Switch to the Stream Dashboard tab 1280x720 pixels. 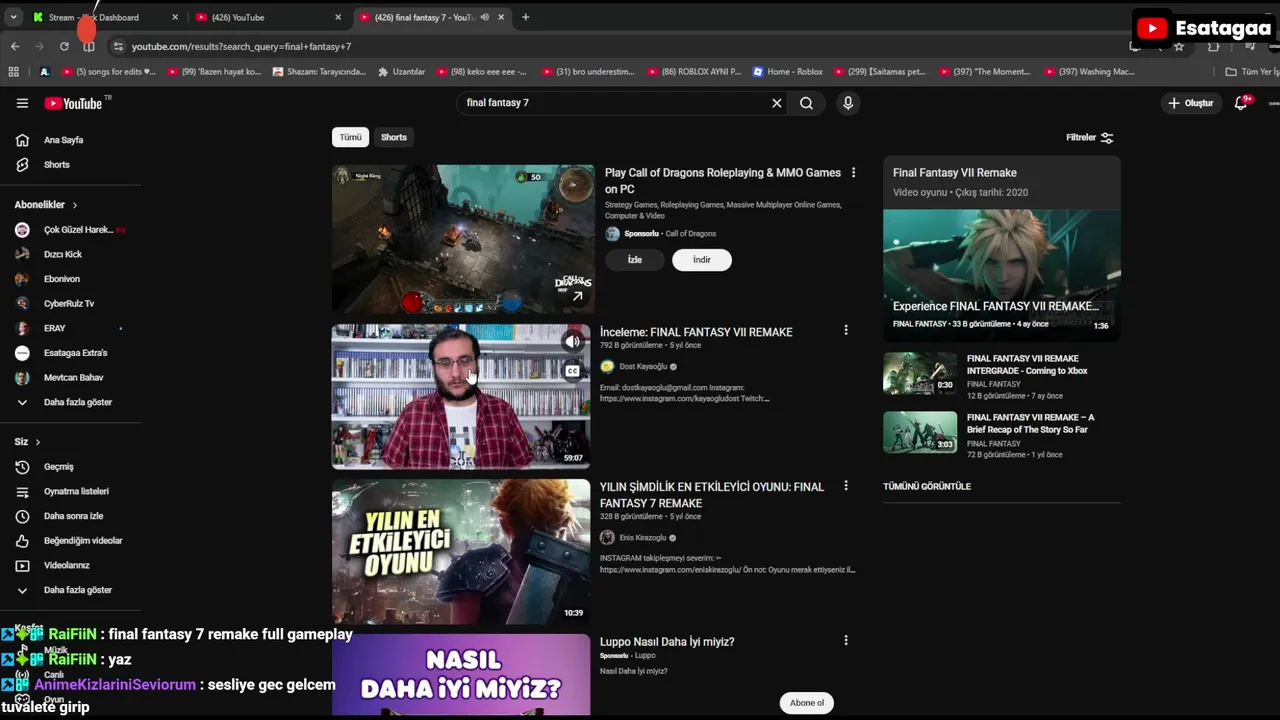click(103, 17)
